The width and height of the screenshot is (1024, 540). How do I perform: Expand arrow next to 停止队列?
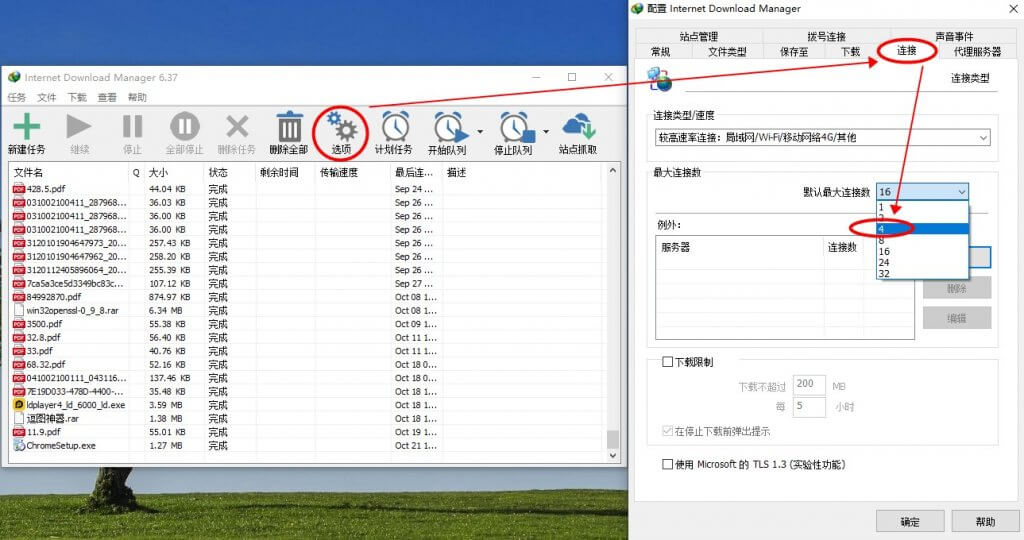pyautogui.click(x=546, y=131)
